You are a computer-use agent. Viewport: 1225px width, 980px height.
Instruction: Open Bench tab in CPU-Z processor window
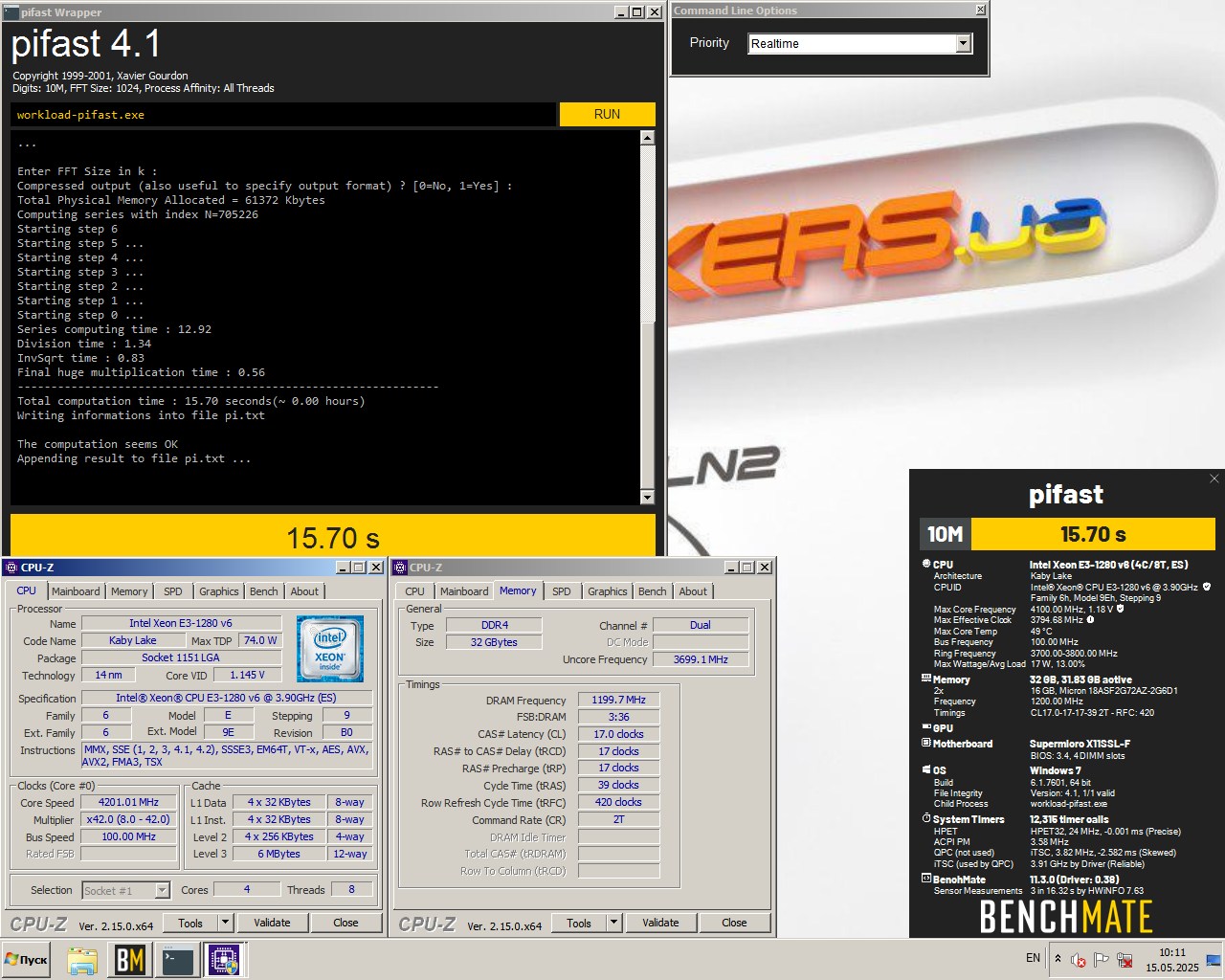264,591
